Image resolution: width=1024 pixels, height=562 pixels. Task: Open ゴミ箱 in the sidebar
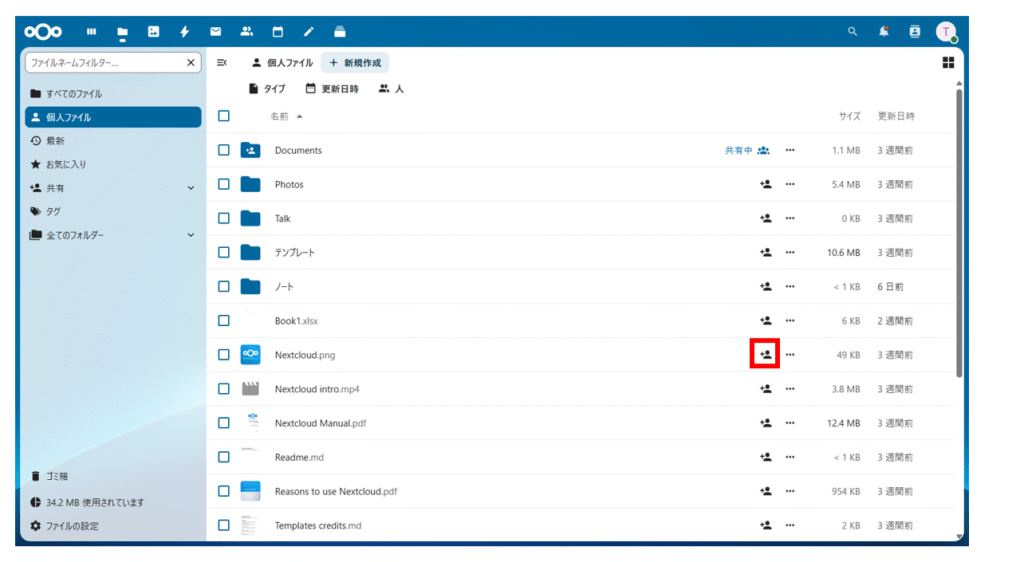click(x=57, y=476)
